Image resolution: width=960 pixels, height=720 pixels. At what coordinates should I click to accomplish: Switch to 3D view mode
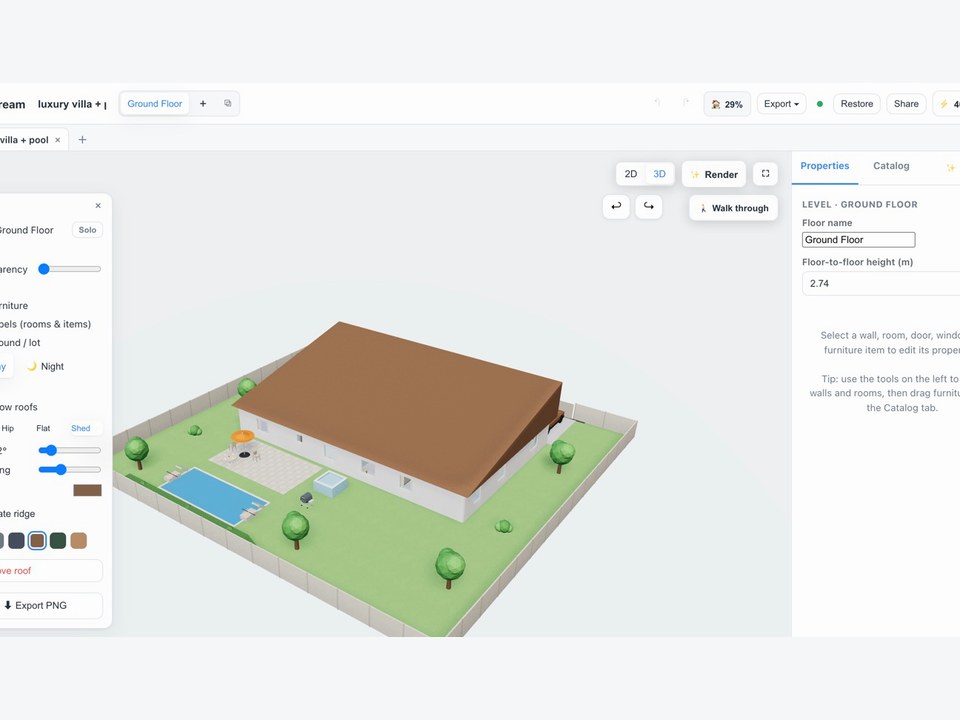pyautogui.click(x=659, y=174)
